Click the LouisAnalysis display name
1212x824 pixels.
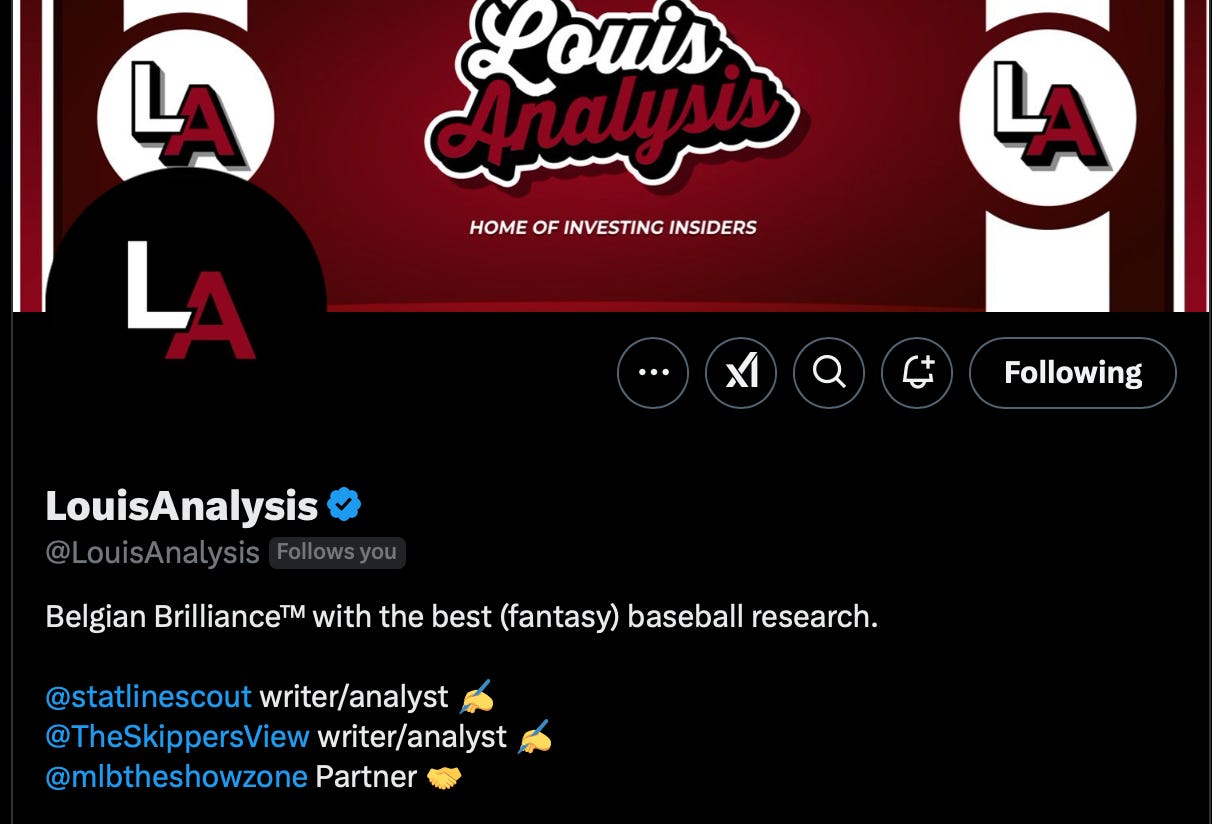pyautogui.click(x=182, y=506)
